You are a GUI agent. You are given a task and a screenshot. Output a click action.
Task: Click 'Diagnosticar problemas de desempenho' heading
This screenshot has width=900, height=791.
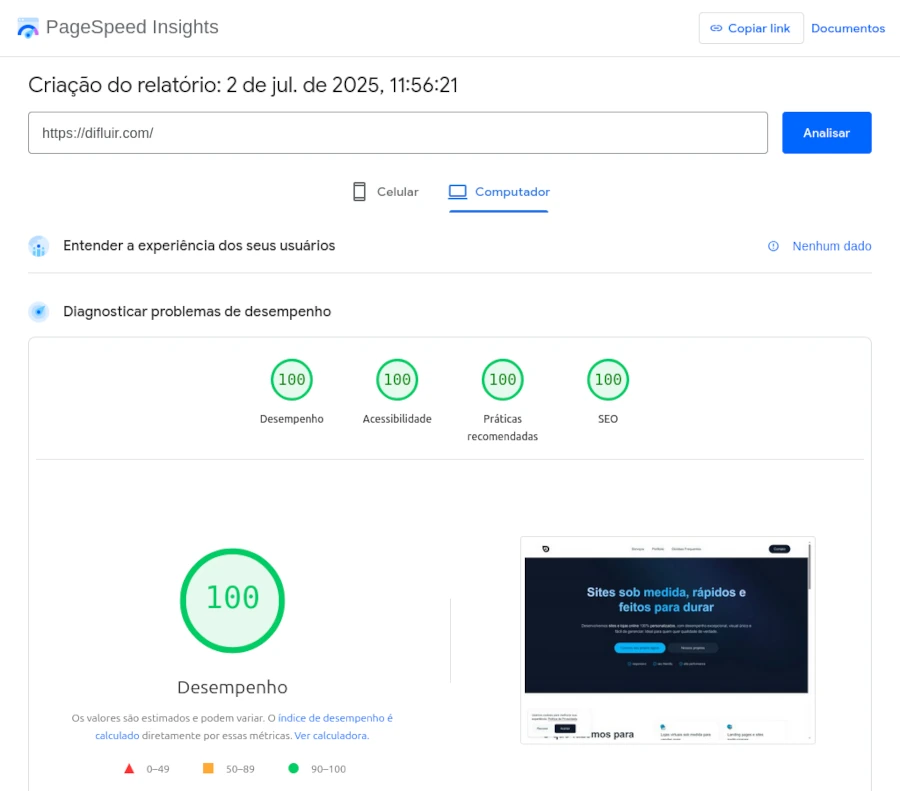tap(197, 311)
